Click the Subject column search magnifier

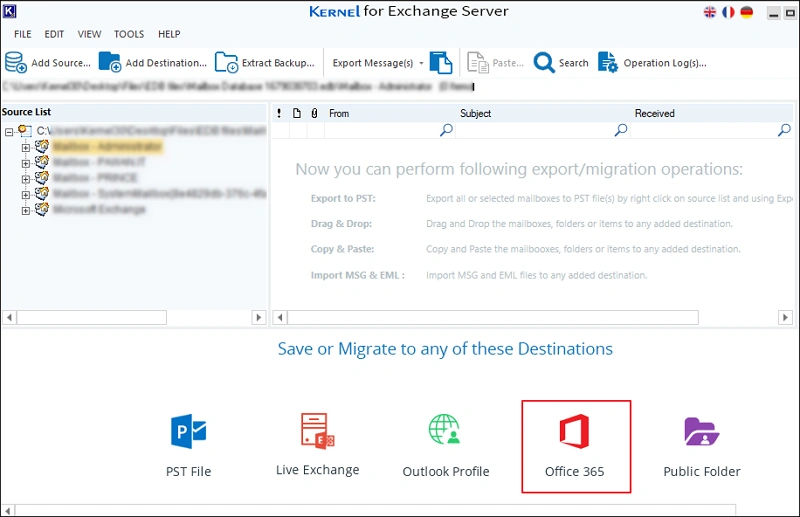620,130
